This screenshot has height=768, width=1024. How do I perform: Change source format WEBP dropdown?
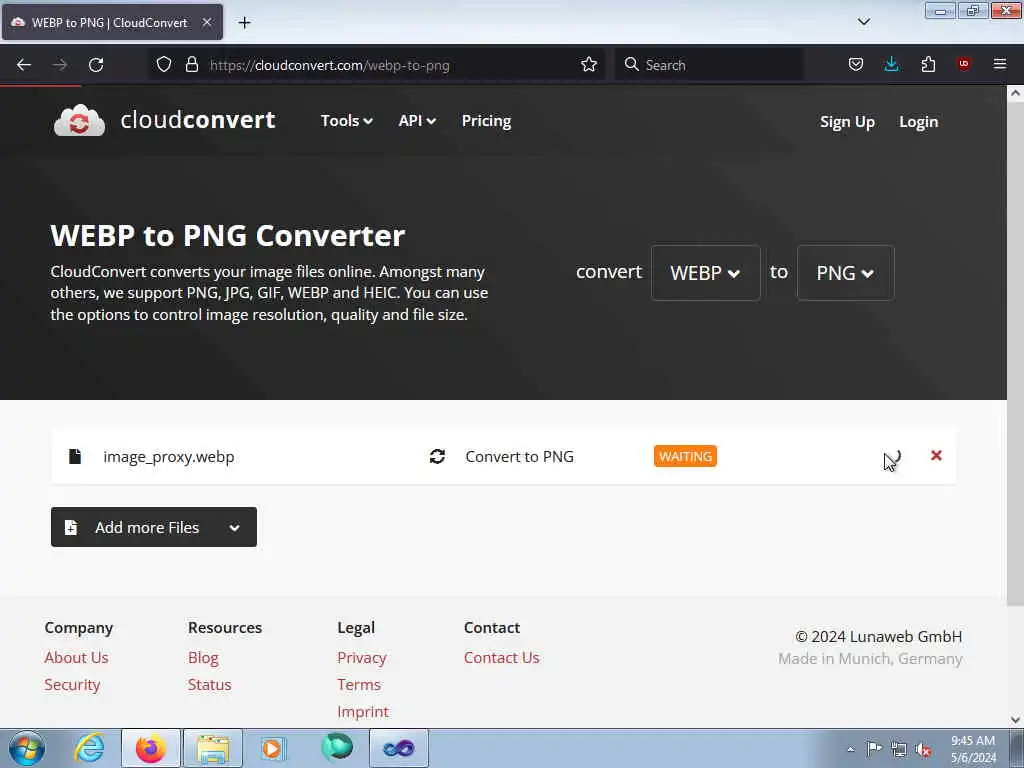705,273
